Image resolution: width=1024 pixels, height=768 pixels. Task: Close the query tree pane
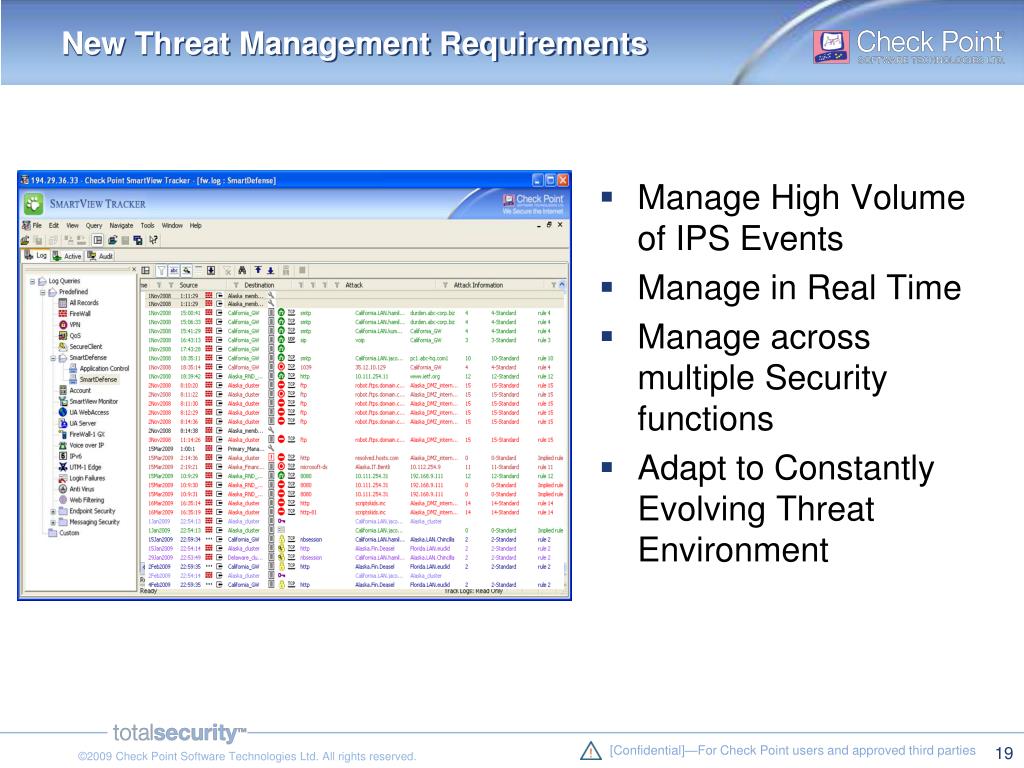[135, 270]
